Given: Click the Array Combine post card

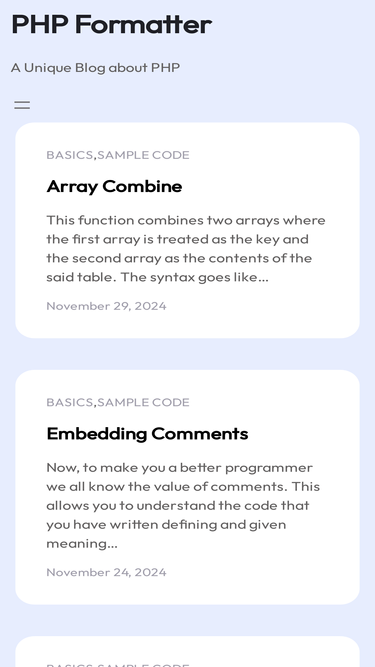Looking at the screenshot, I should pos(188,231).
